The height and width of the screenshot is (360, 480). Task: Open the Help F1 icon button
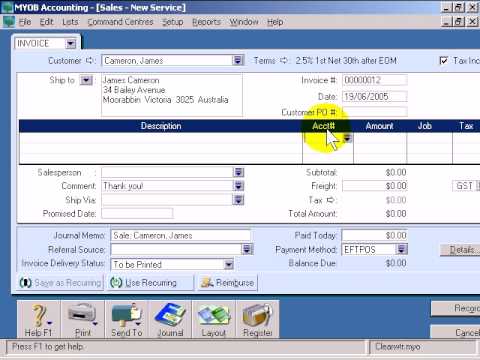pos(38,319)
